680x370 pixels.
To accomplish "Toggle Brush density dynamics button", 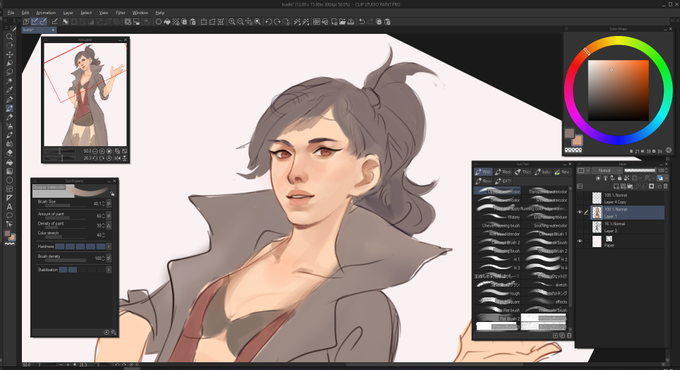I will coord(109,258).
